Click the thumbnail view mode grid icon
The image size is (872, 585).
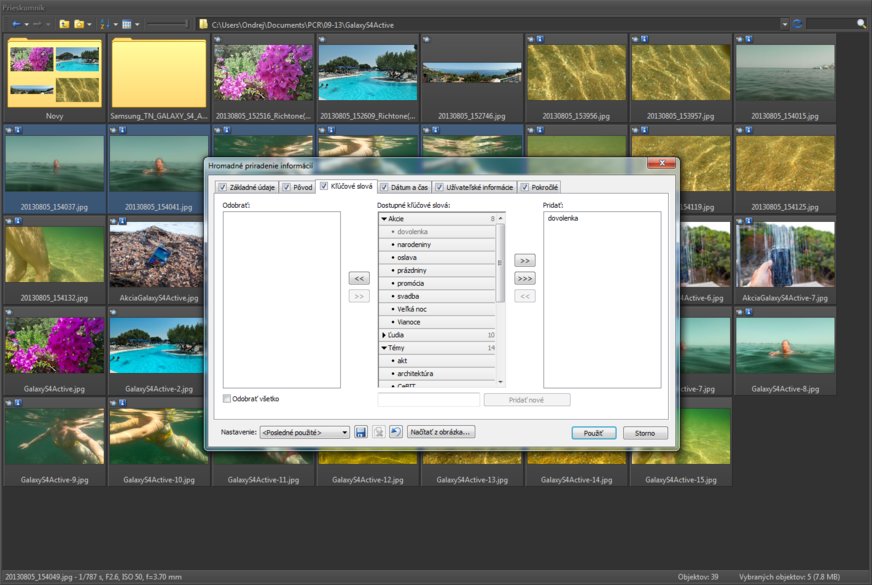click(x=126, y=23)
